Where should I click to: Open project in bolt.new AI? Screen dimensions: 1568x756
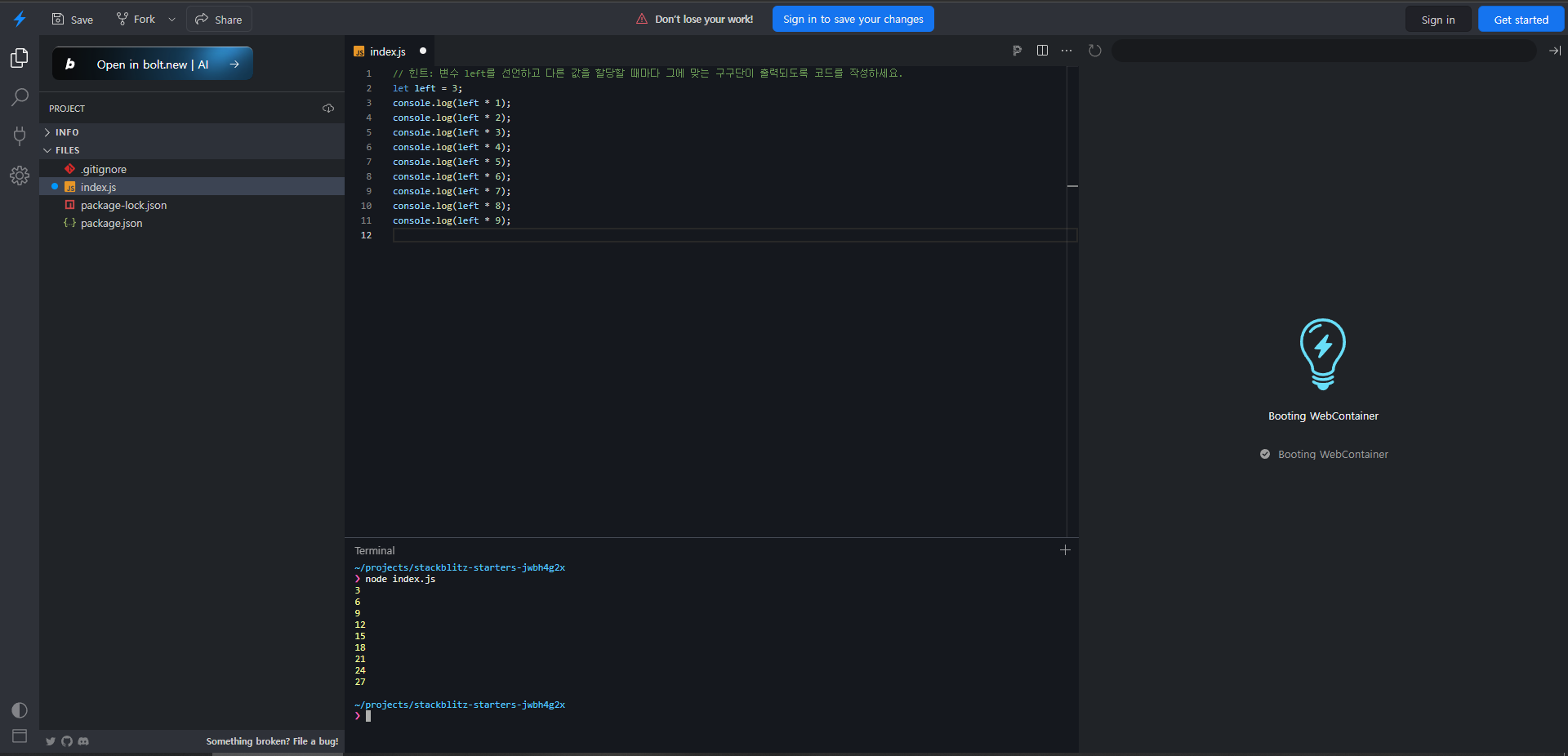tap(153, 64)
